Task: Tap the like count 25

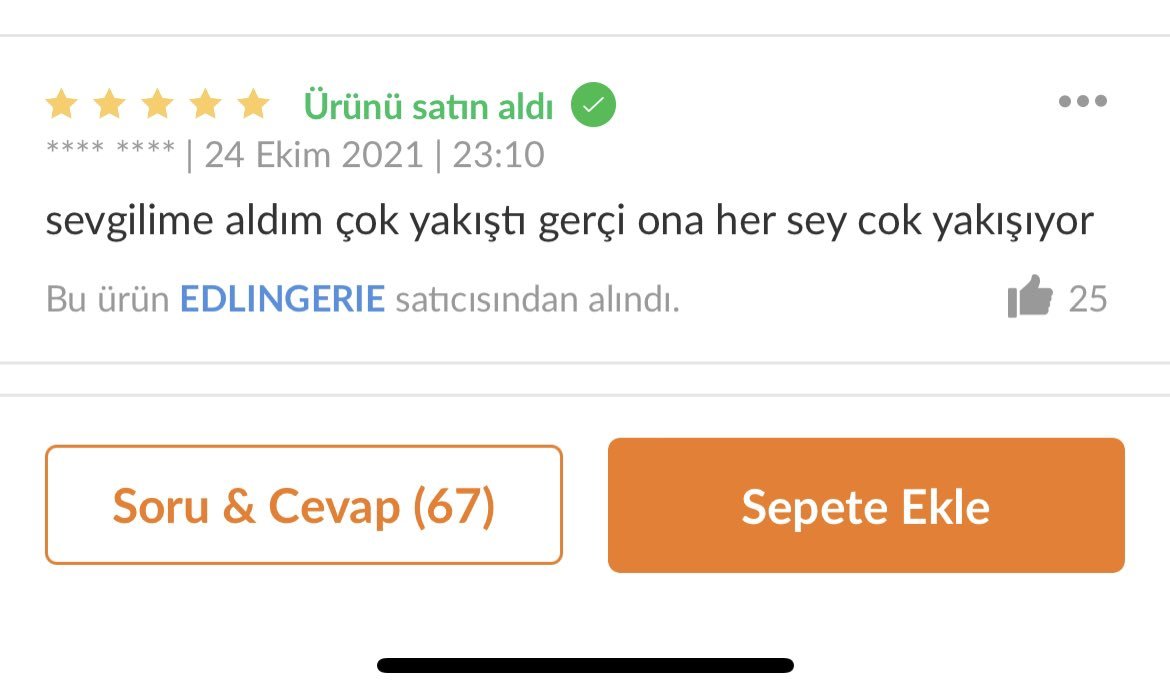Action: click(x=1088, y=299)
